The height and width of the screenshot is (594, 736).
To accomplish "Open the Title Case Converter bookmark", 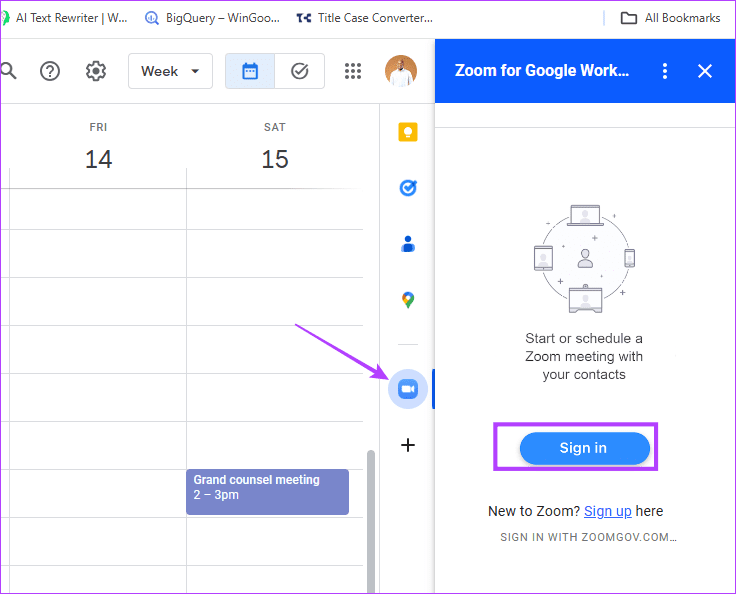I will [365, 18].
